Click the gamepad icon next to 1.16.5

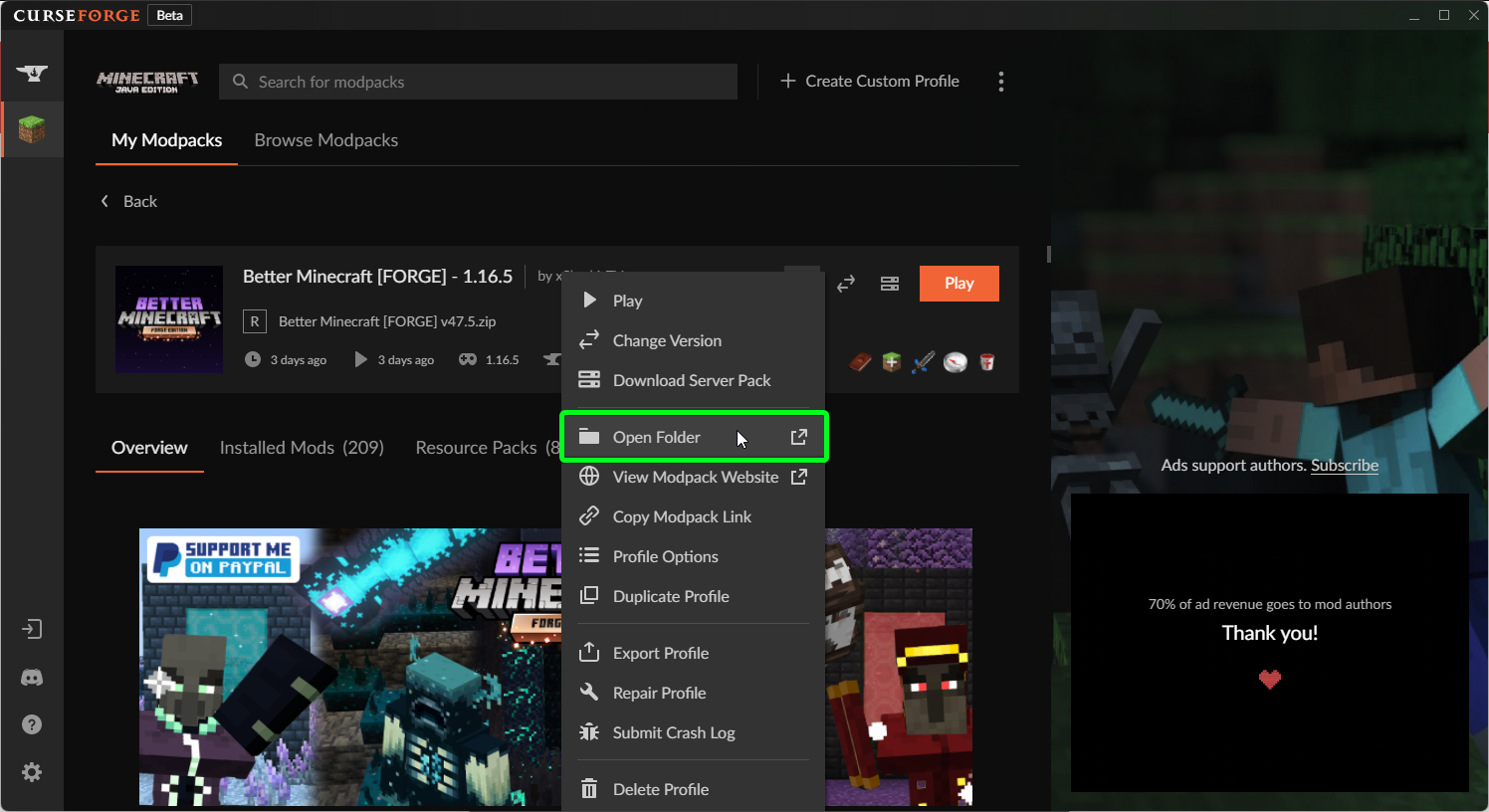468,359
